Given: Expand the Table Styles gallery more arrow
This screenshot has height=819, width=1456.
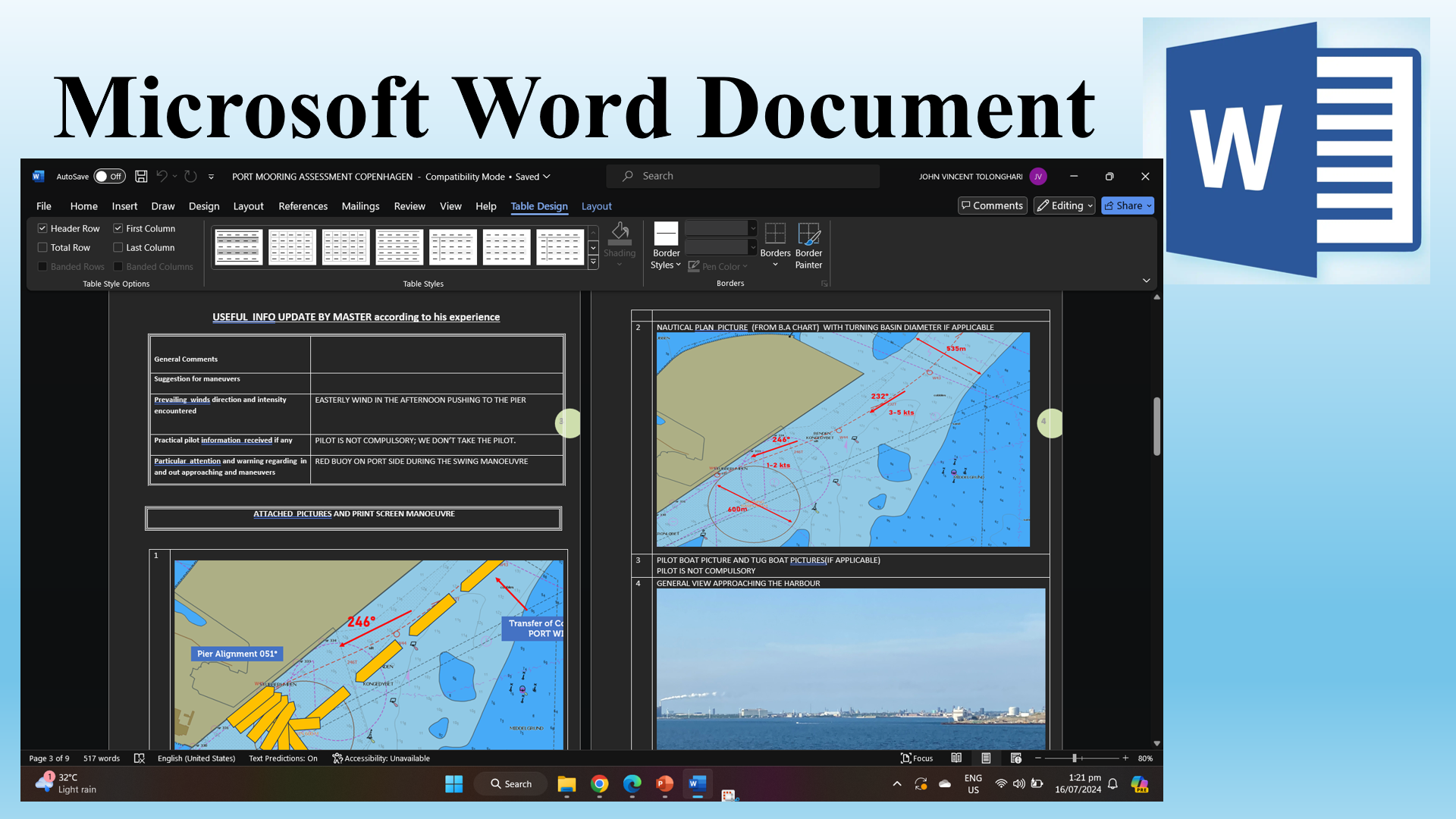Looking at the screenshot, I should point(593,262).
